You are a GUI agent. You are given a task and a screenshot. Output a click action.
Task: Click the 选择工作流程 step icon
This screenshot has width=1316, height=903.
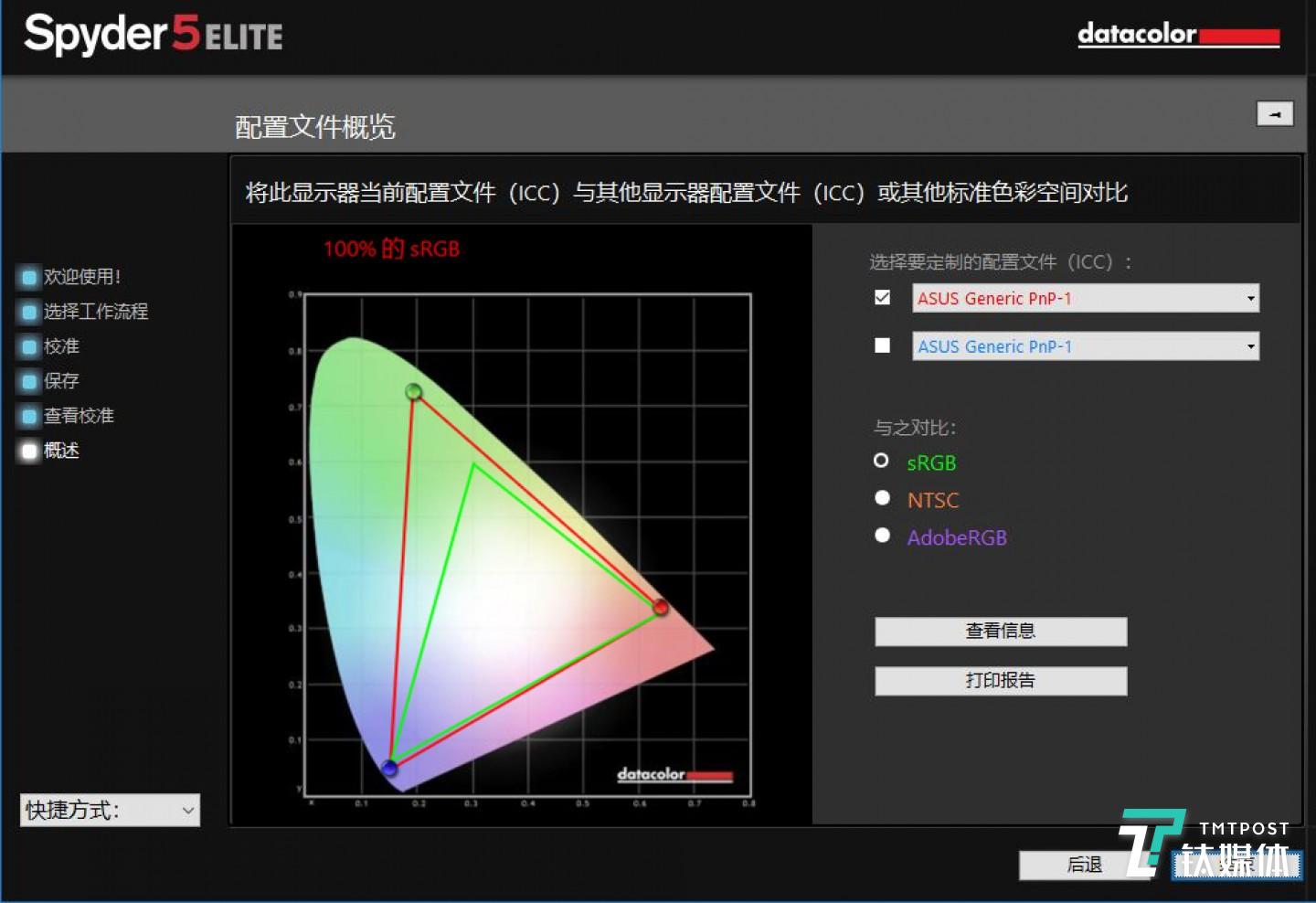(27, 311)
